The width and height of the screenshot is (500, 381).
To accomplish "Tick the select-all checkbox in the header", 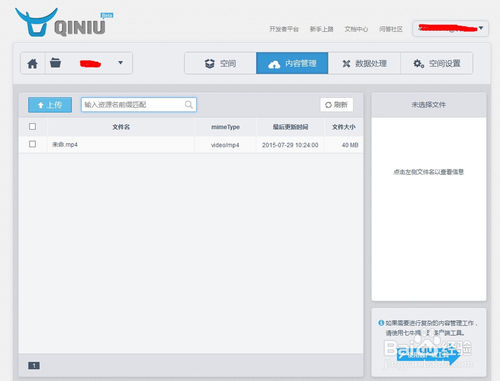I will (32, 127).
